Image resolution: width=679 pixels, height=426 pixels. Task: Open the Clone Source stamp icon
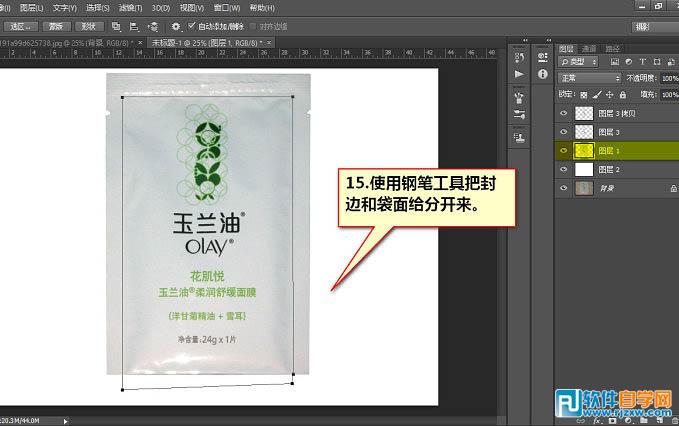[x=519, y=138]
